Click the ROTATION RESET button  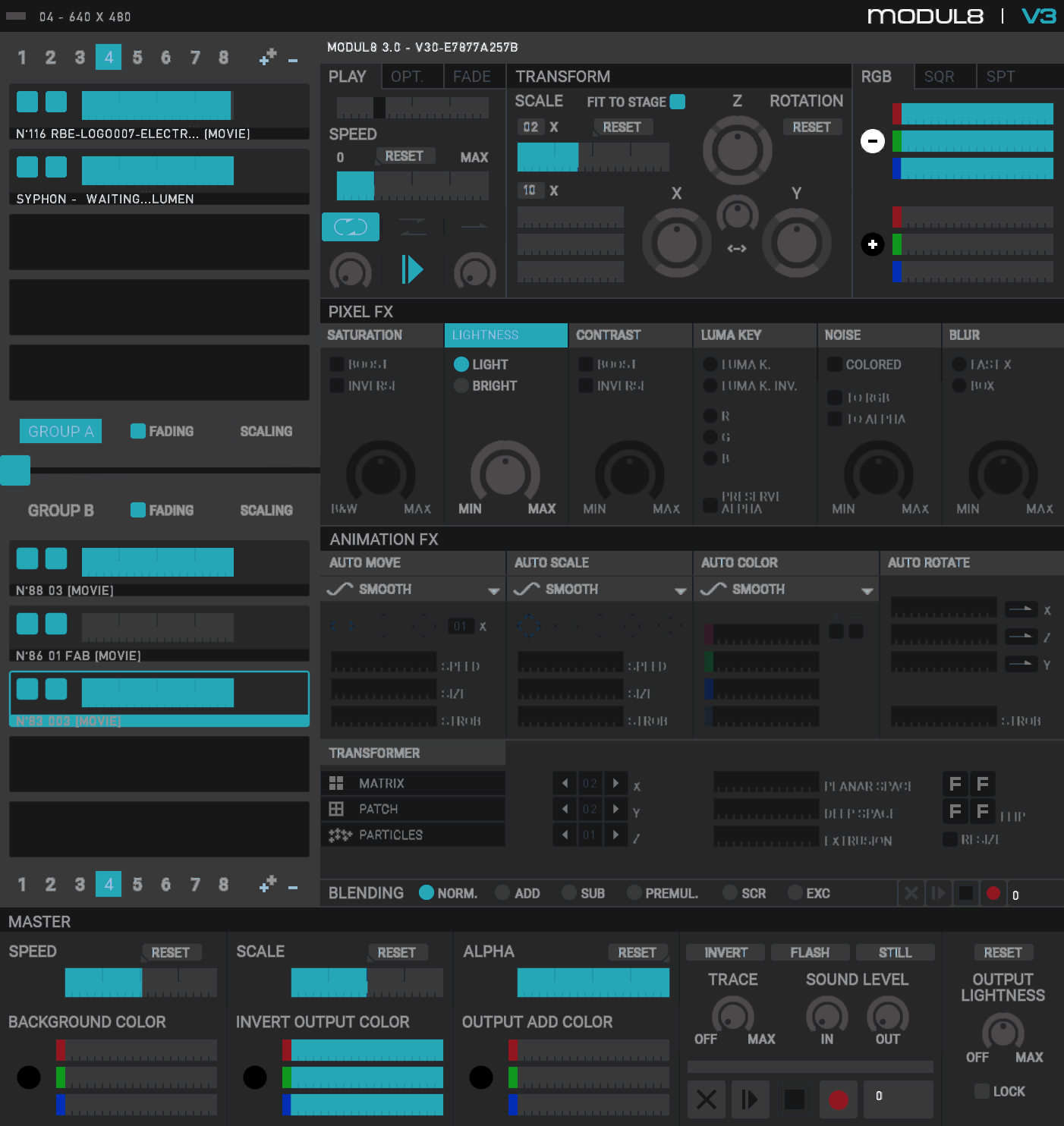click(812, 127)
